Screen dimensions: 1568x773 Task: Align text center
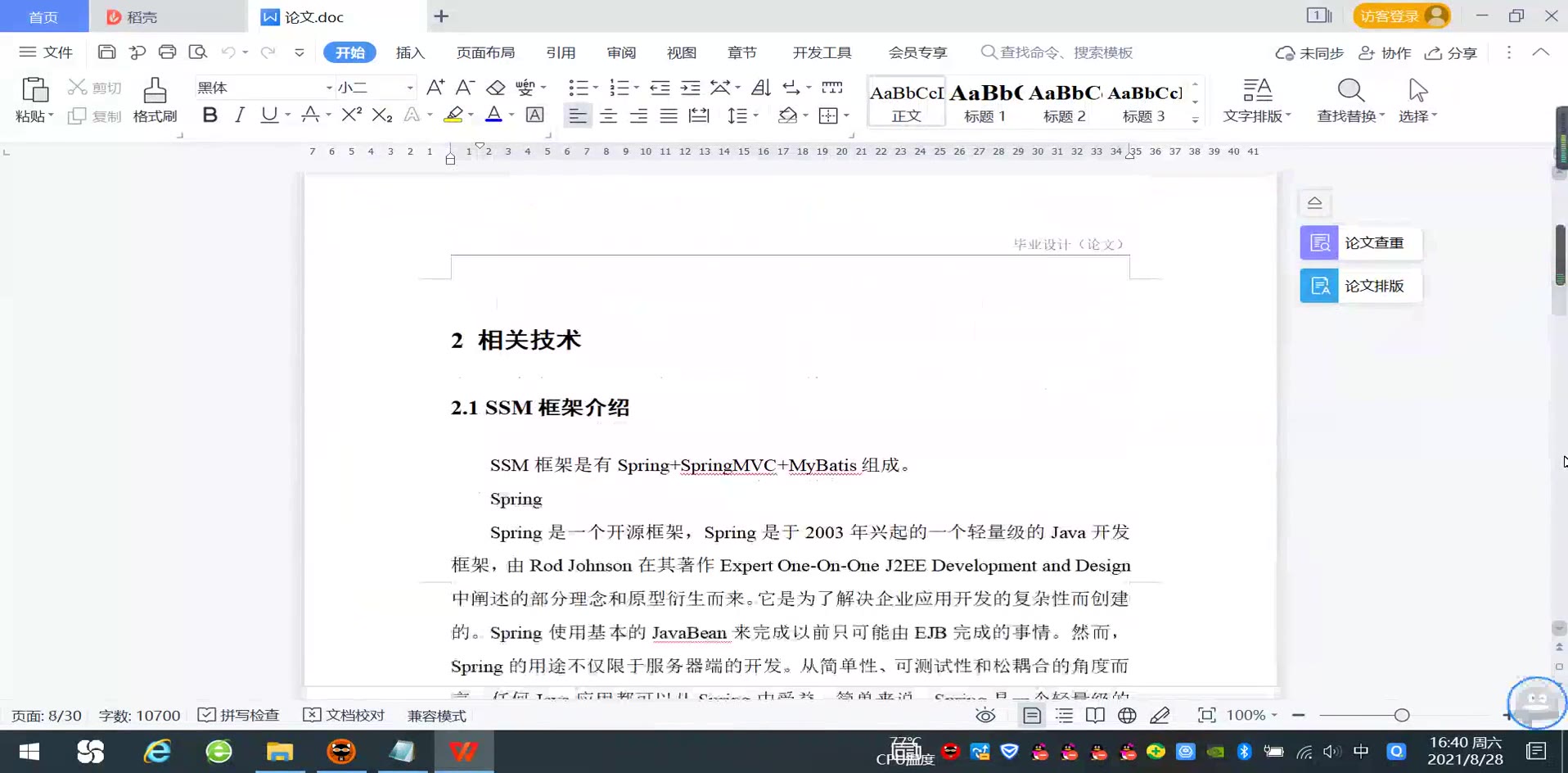coord(608,116)
